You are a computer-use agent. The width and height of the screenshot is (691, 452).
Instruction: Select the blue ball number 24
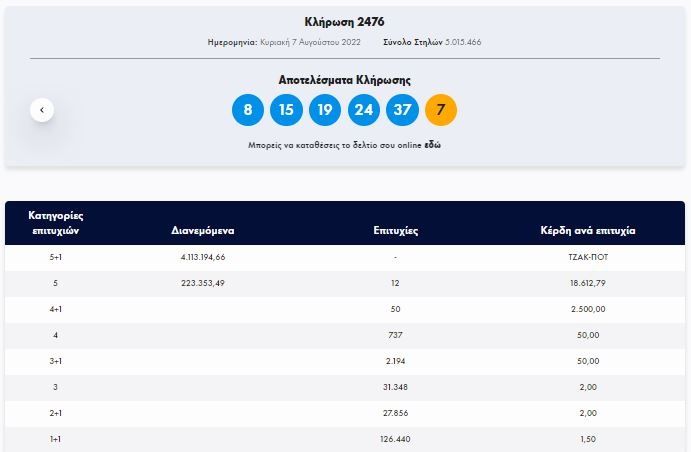(x=364, y=110)
